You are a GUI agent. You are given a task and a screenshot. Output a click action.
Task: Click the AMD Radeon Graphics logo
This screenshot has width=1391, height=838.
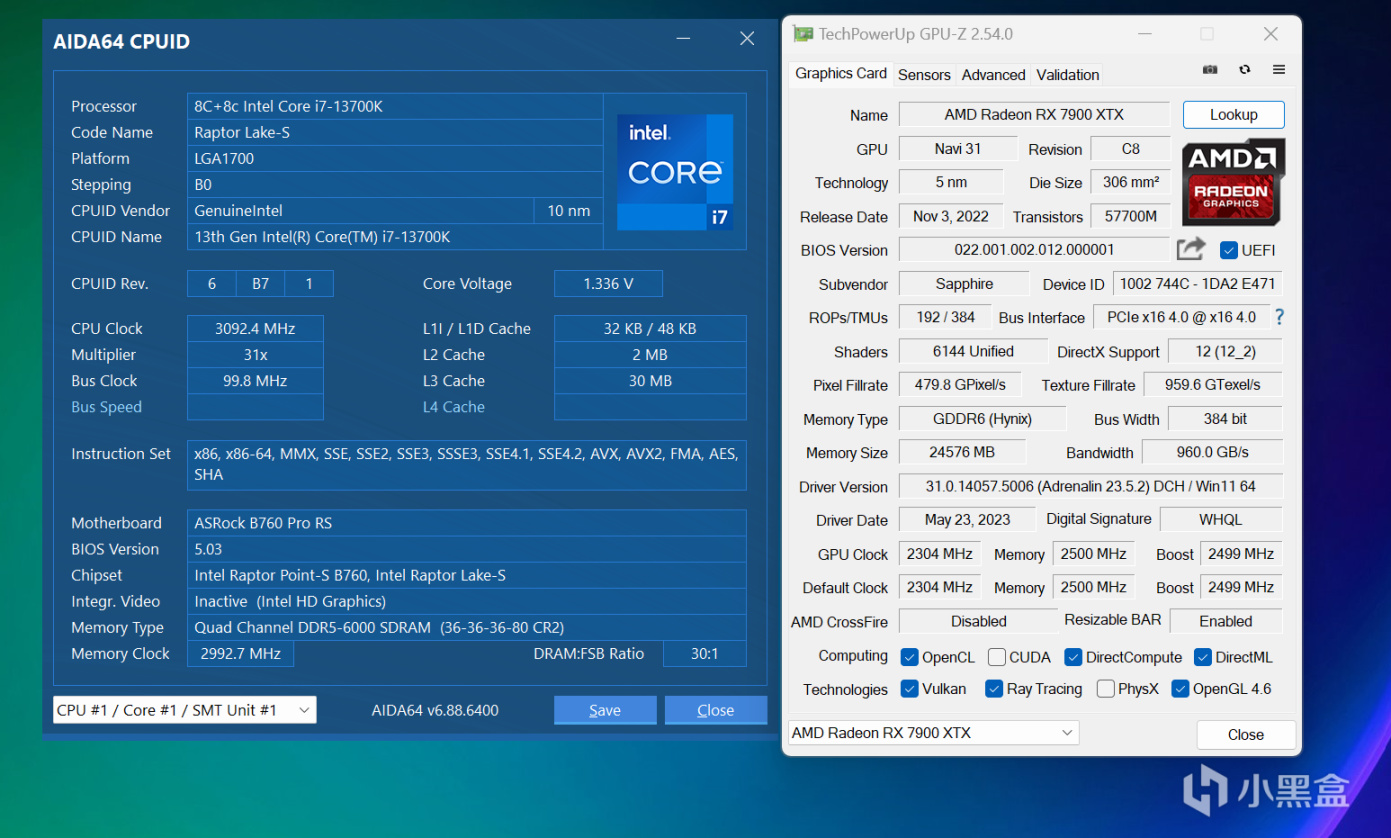(1233, 182)
